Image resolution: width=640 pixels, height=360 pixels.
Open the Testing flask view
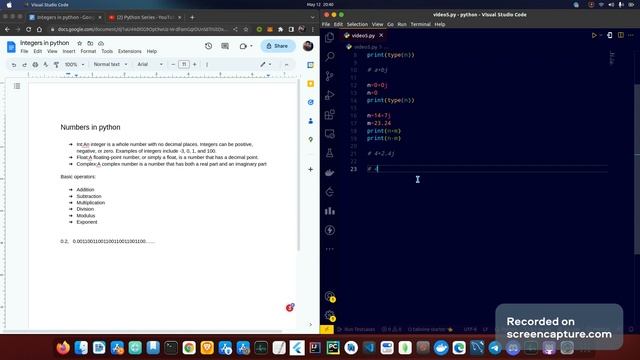pos(329,153)
